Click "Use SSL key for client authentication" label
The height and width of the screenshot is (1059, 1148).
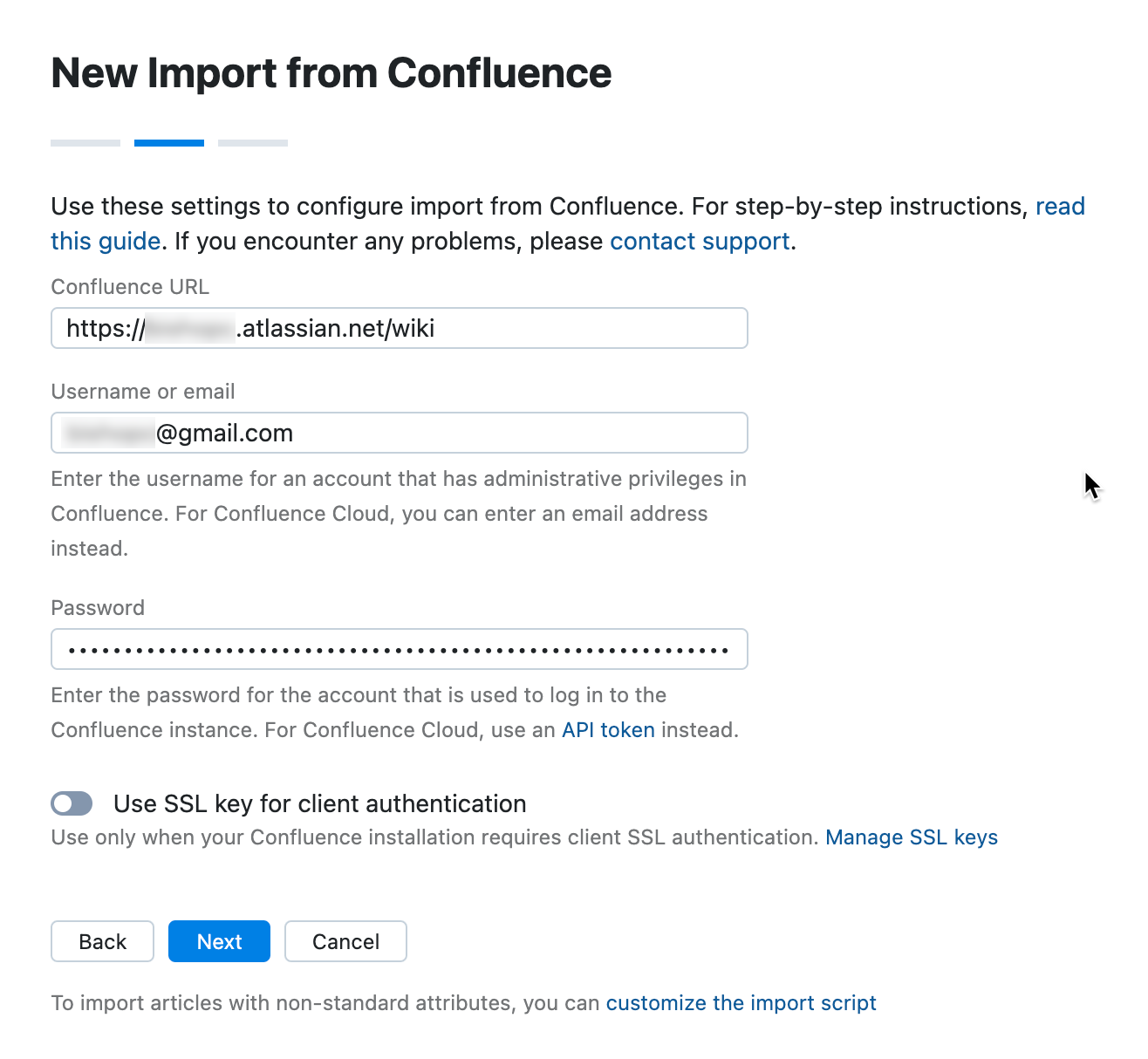click(319, 803)
